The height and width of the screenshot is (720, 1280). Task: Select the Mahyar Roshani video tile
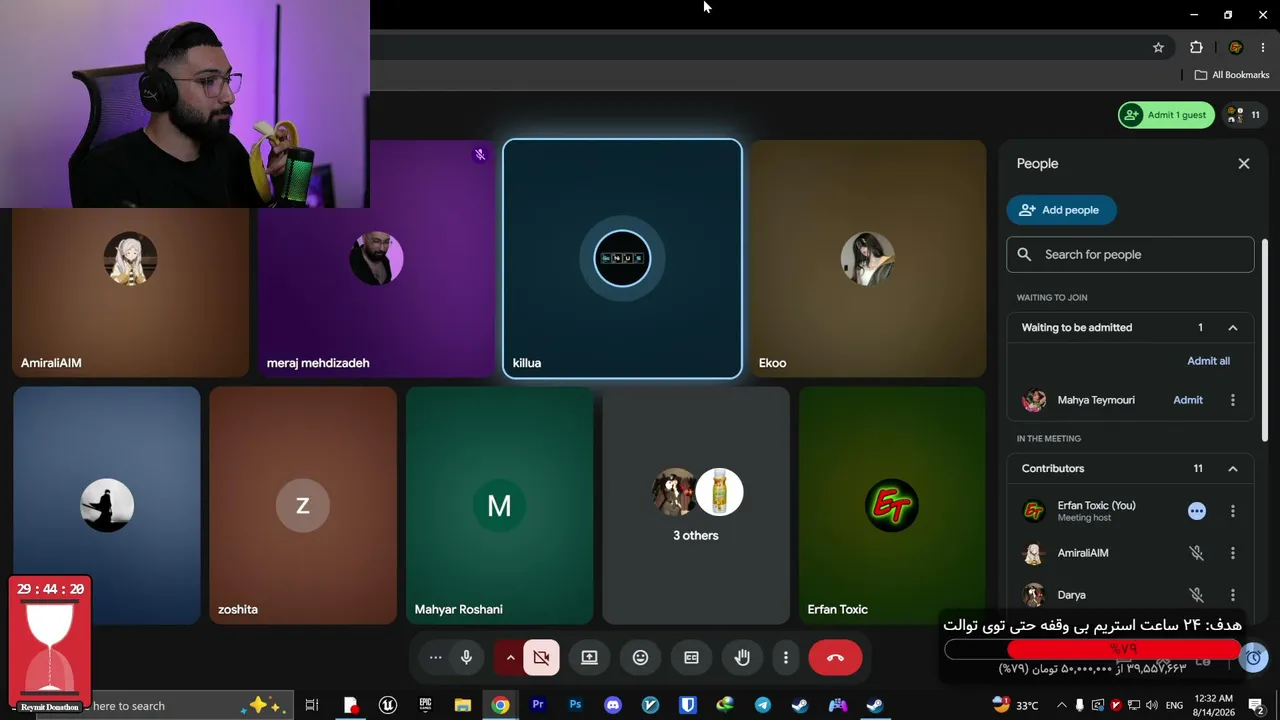click(x=499, y=505)
